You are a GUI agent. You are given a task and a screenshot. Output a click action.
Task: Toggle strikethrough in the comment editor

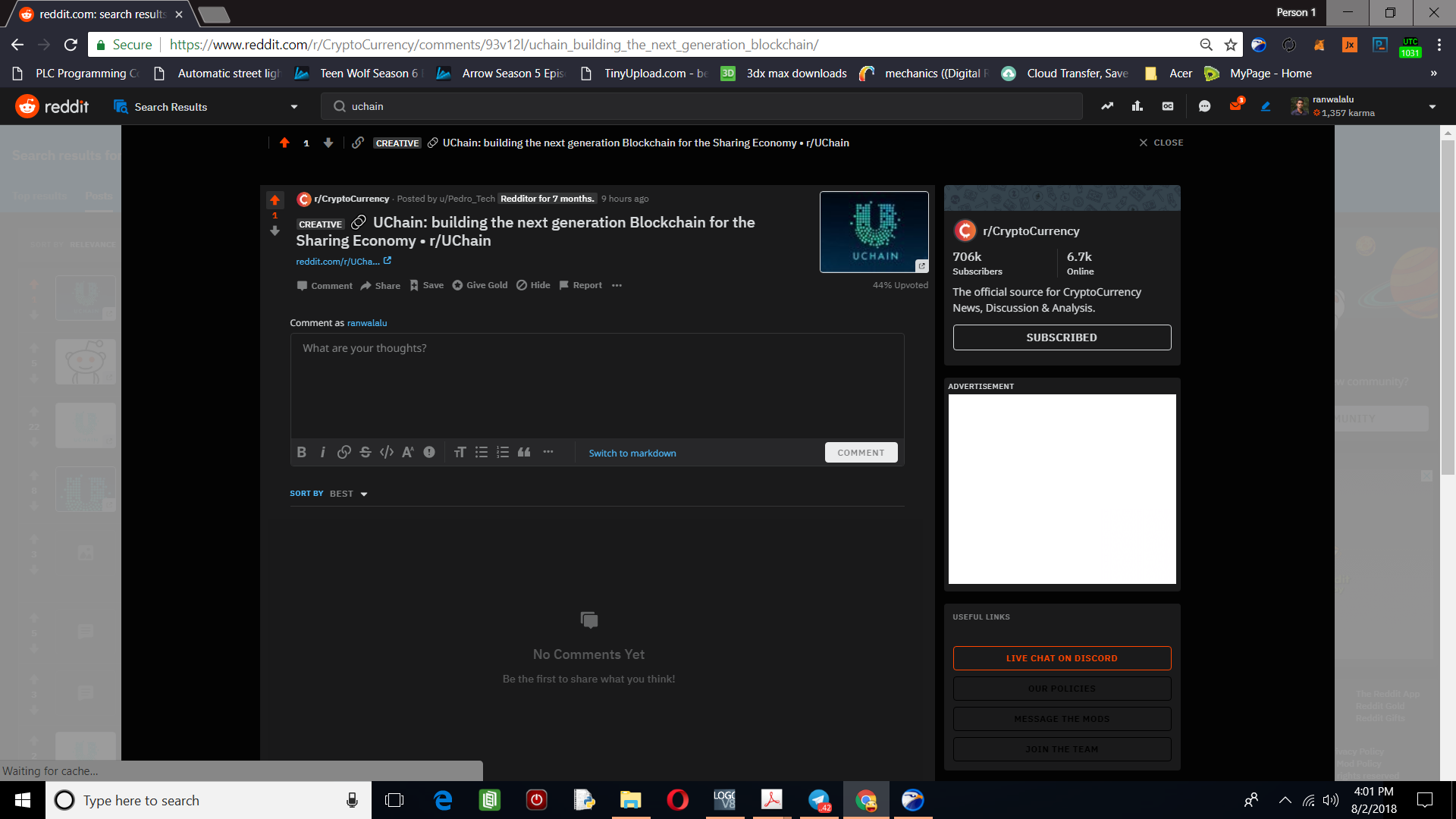tap(366, 453)
